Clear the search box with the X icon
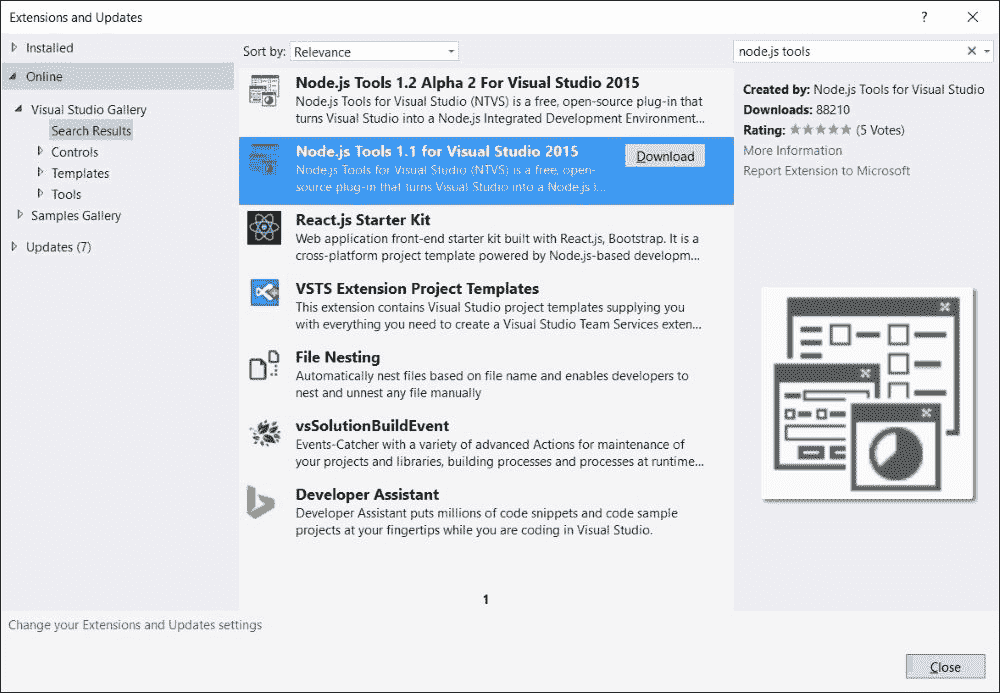The width and height of the screenshot is (1000, 693). (x=971, y=51)
